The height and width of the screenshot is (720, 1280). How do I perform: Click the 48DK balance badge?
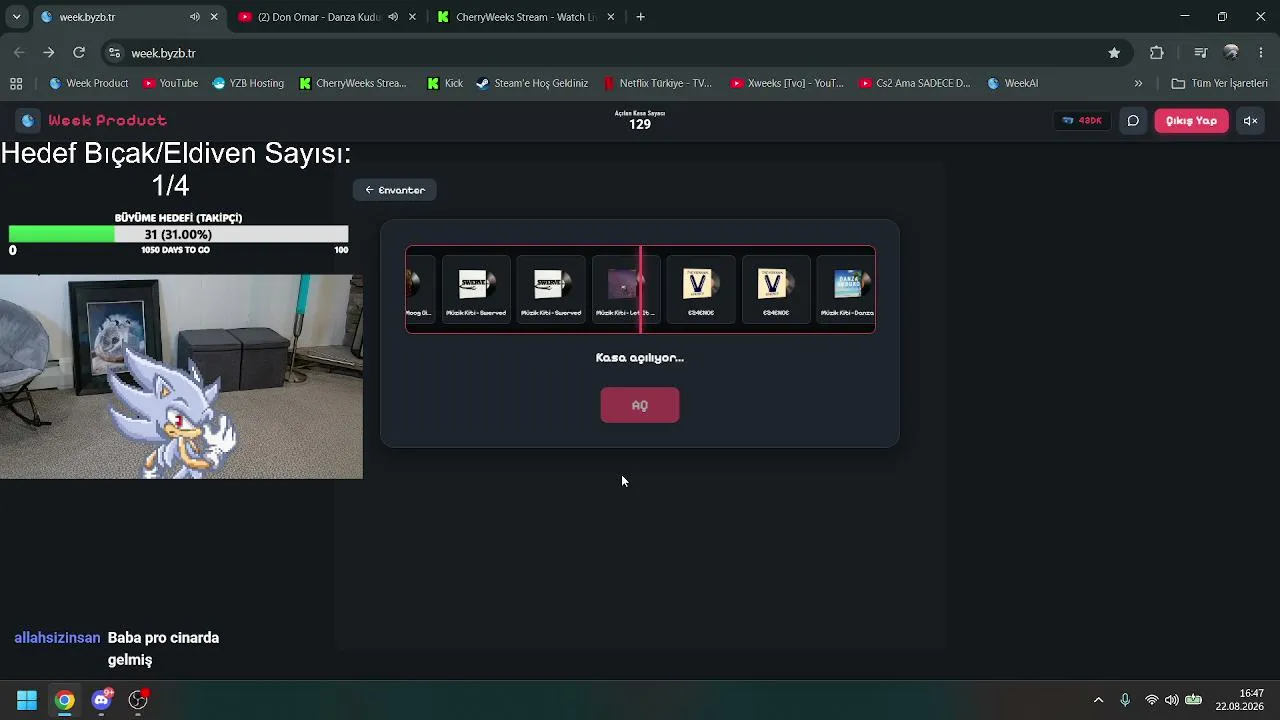coord(1082,120)
